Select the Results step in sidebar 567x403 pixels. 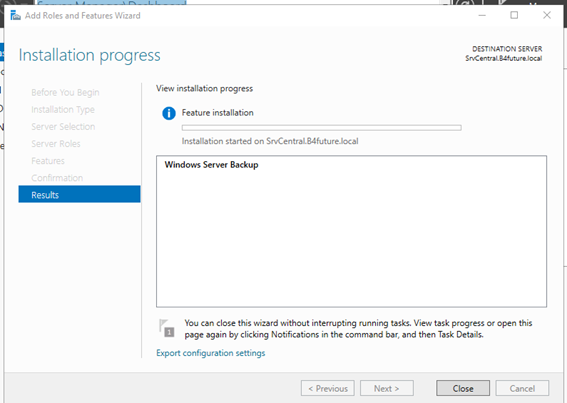point(79,194)
